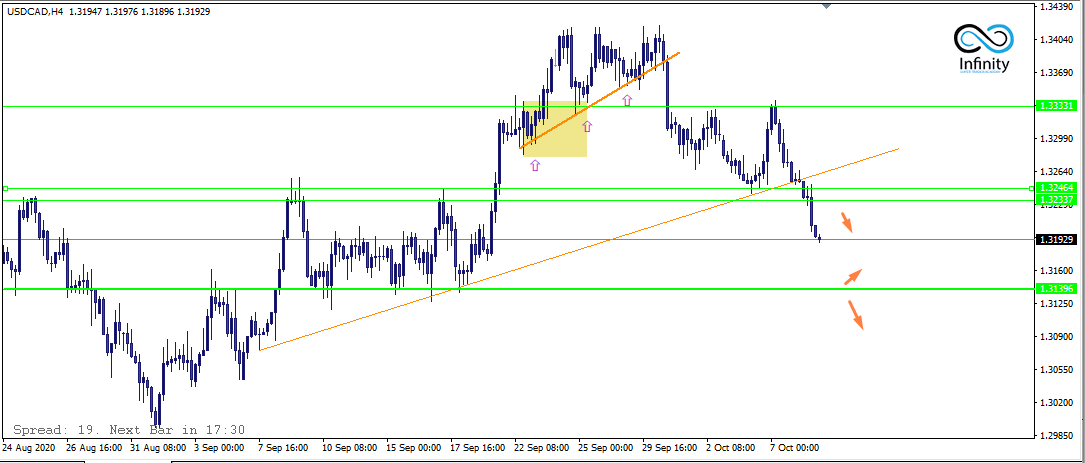This screenshot has width=1085, height=463.
Task: Click the 15 Sep 00:00 time label
Action: pos(415,448)
